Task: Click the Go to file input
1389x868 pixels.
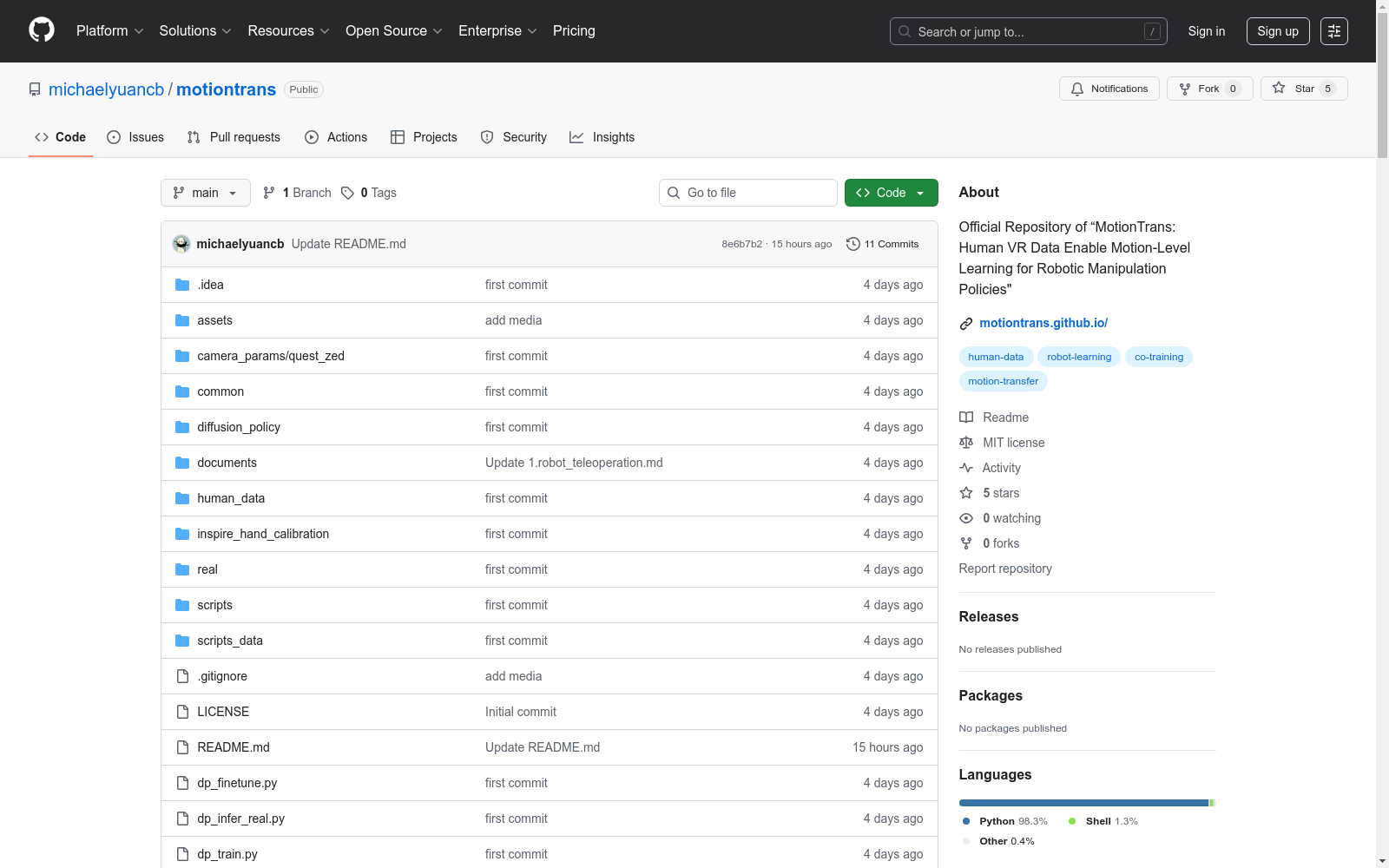Action: [x=748, y=193]
